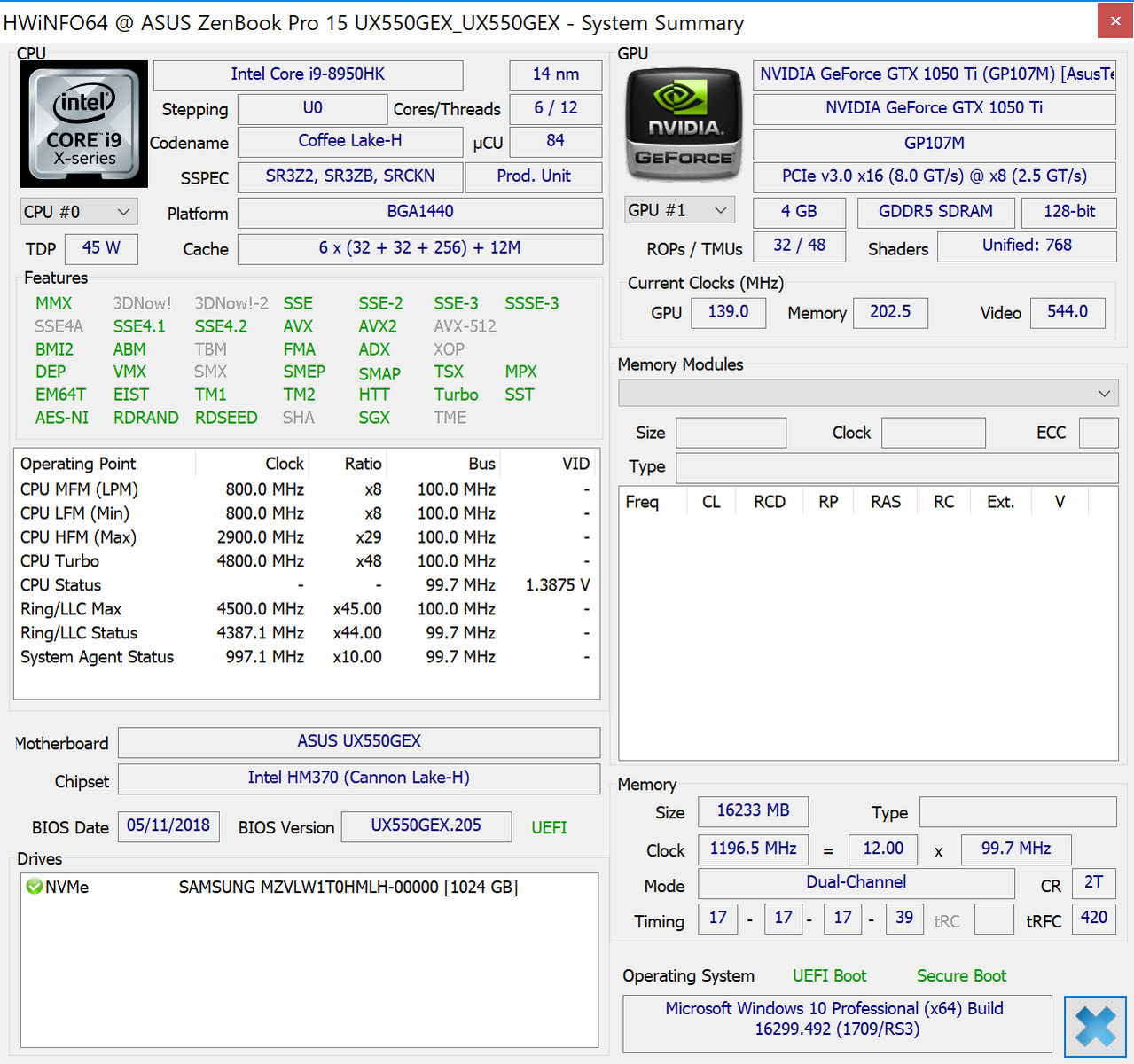The width and height of the screenshot is (1134, 1064).
Task: Click the 'SGX' feature flag
Action: [x=374, y=418]
